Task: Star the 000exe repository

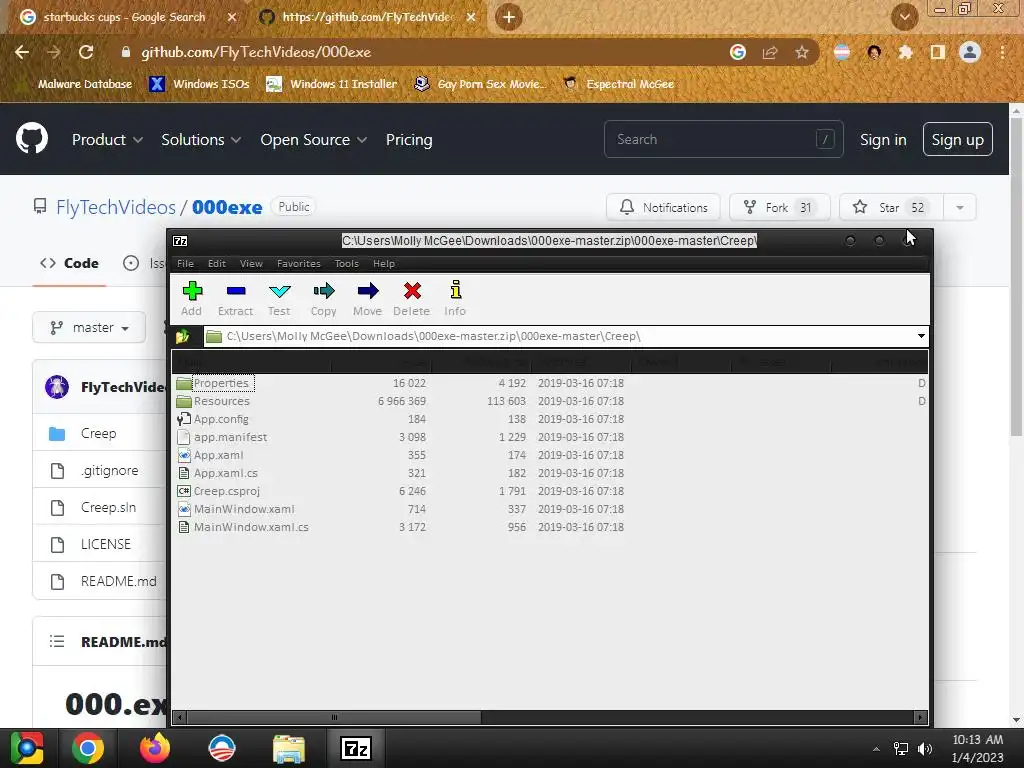Action: [x=891, y=208]
